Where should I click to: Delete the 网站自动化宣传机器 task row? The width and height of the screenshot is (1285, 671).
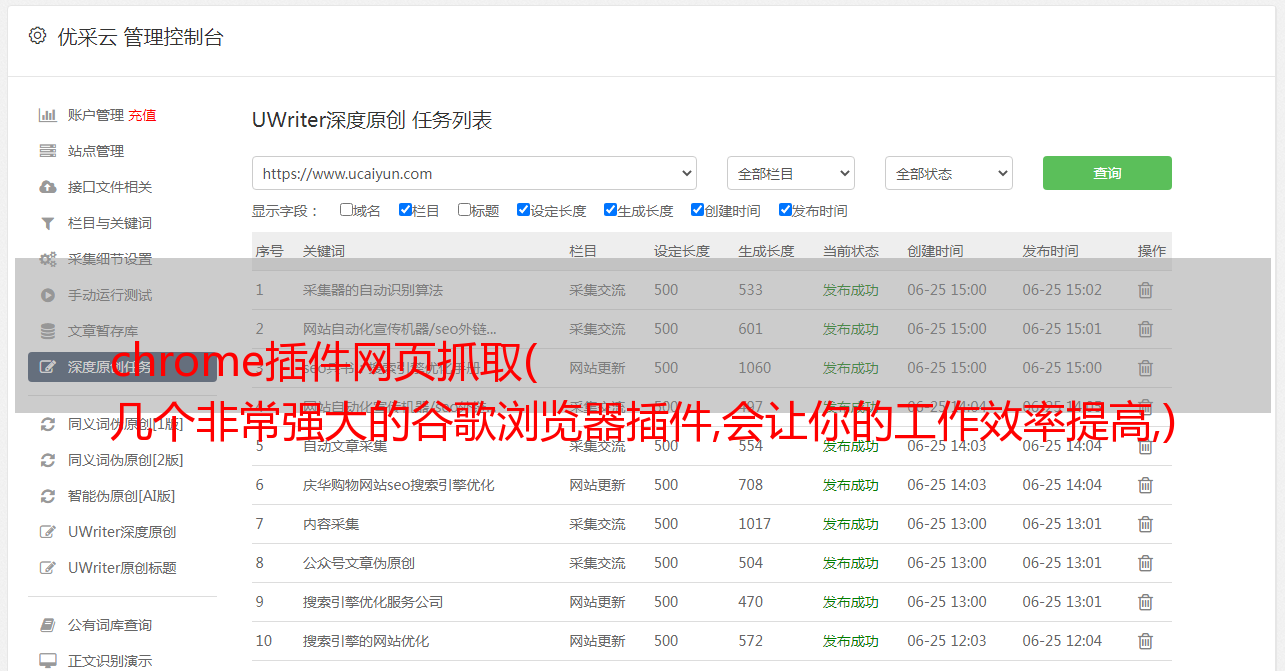click(x=1145, y=329)
